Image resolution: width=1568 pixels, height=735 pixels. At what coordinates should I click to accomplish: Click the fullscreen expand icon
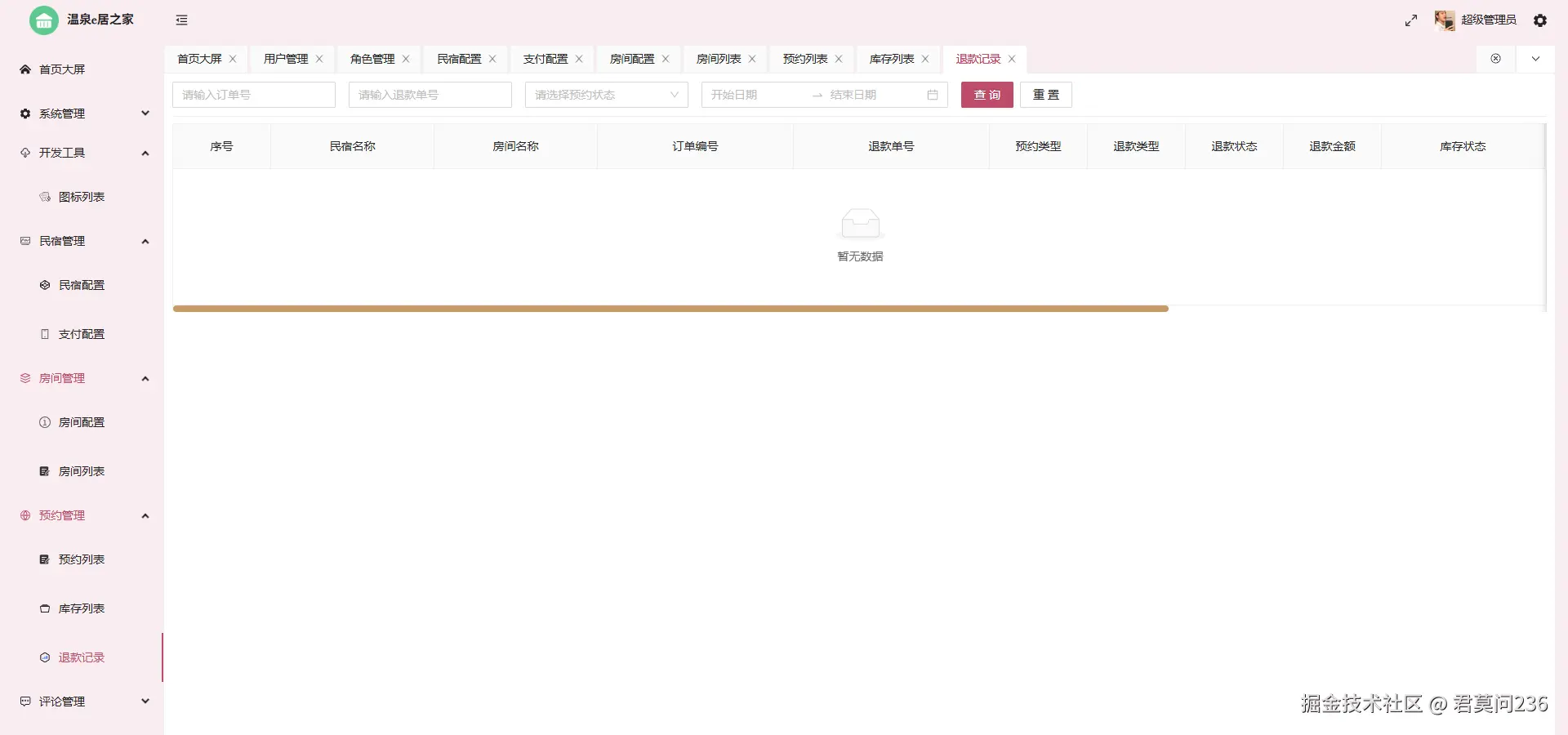tap(1410, 20)
